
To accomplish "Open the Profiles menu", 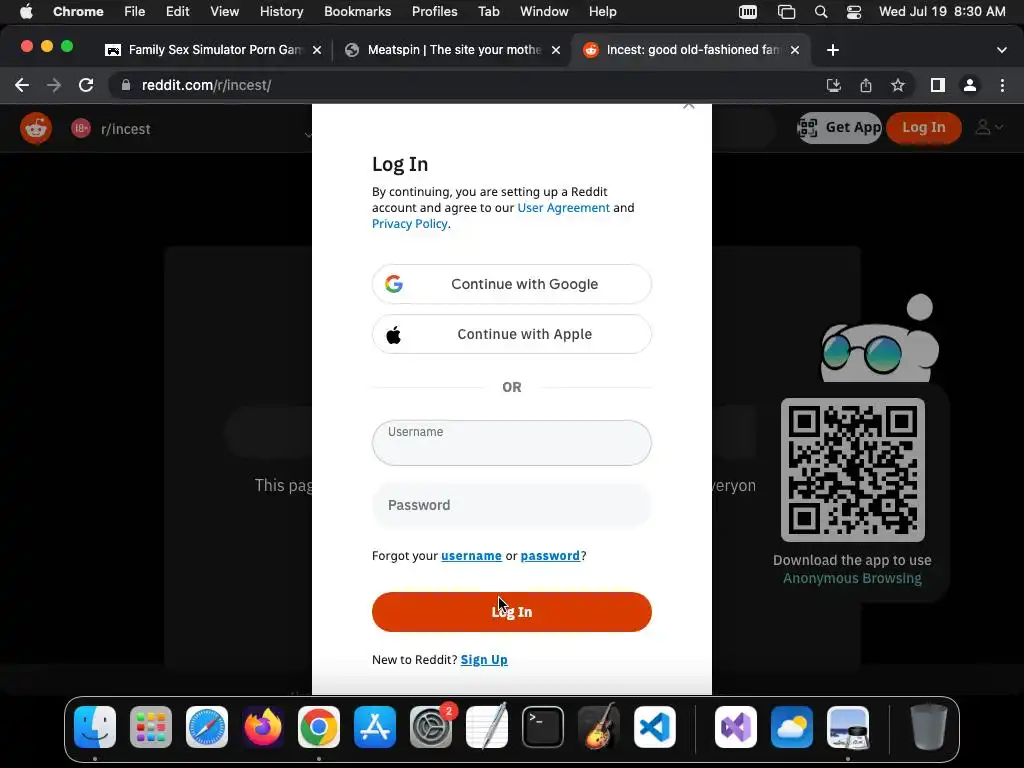I will click(x=434, y=12).
